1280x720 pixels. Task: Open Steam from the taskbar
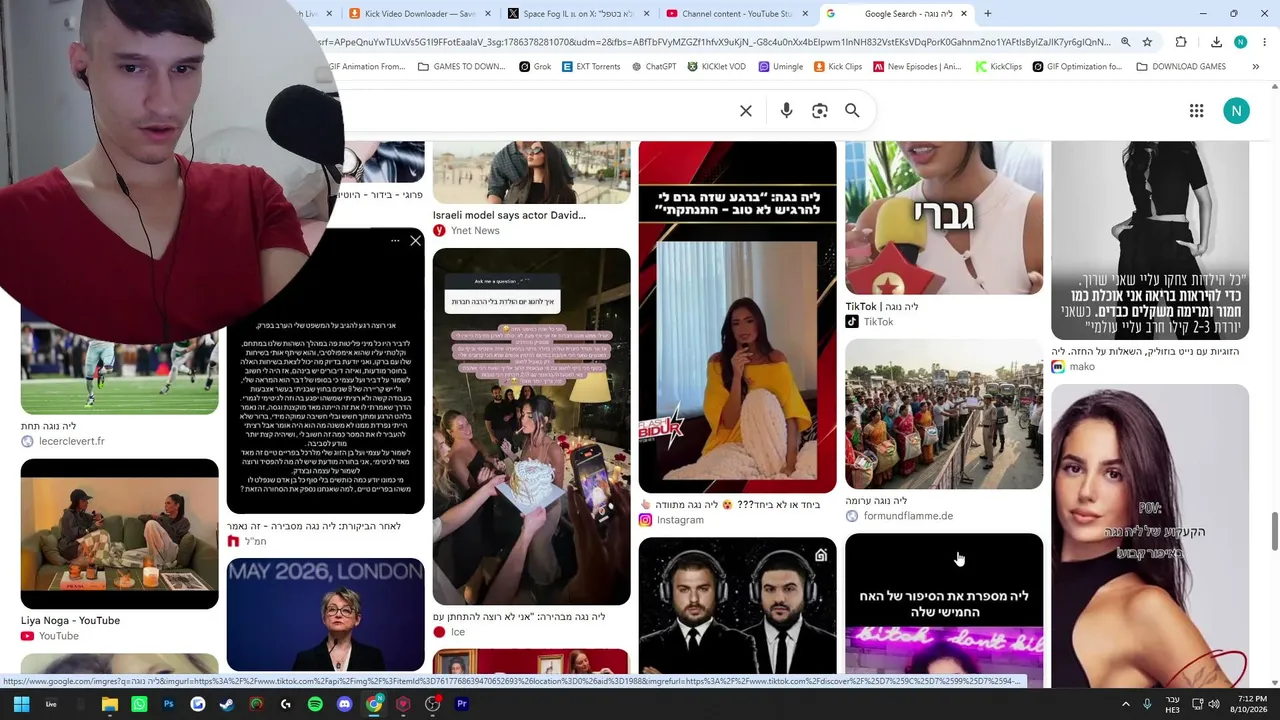(x=227, y=704)
